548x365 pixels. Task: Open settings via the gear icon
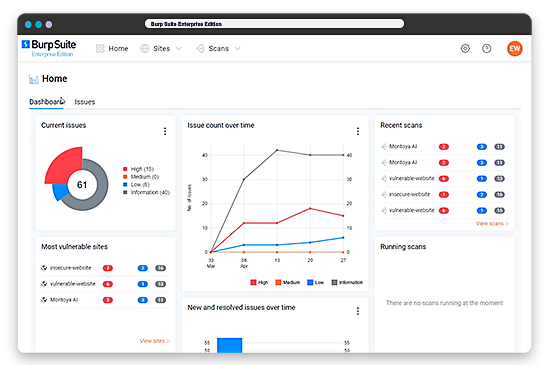(465, 49)
